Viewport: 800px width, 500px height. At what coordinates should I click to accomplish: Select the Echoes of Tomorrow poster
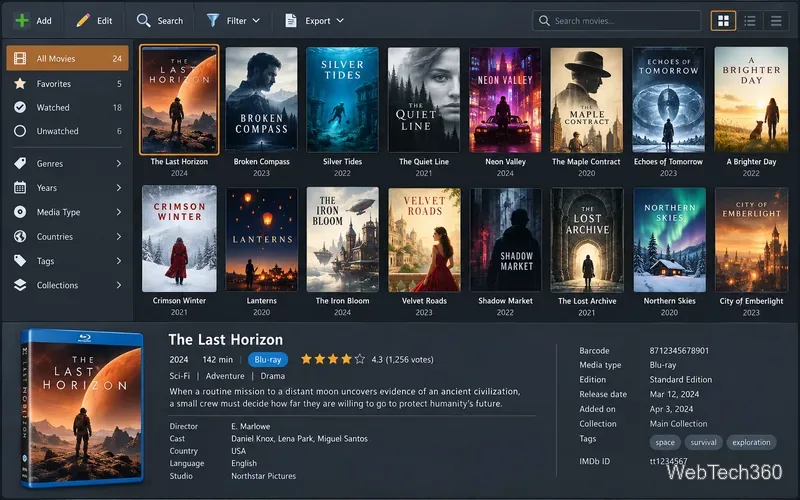tap(668, 100)
